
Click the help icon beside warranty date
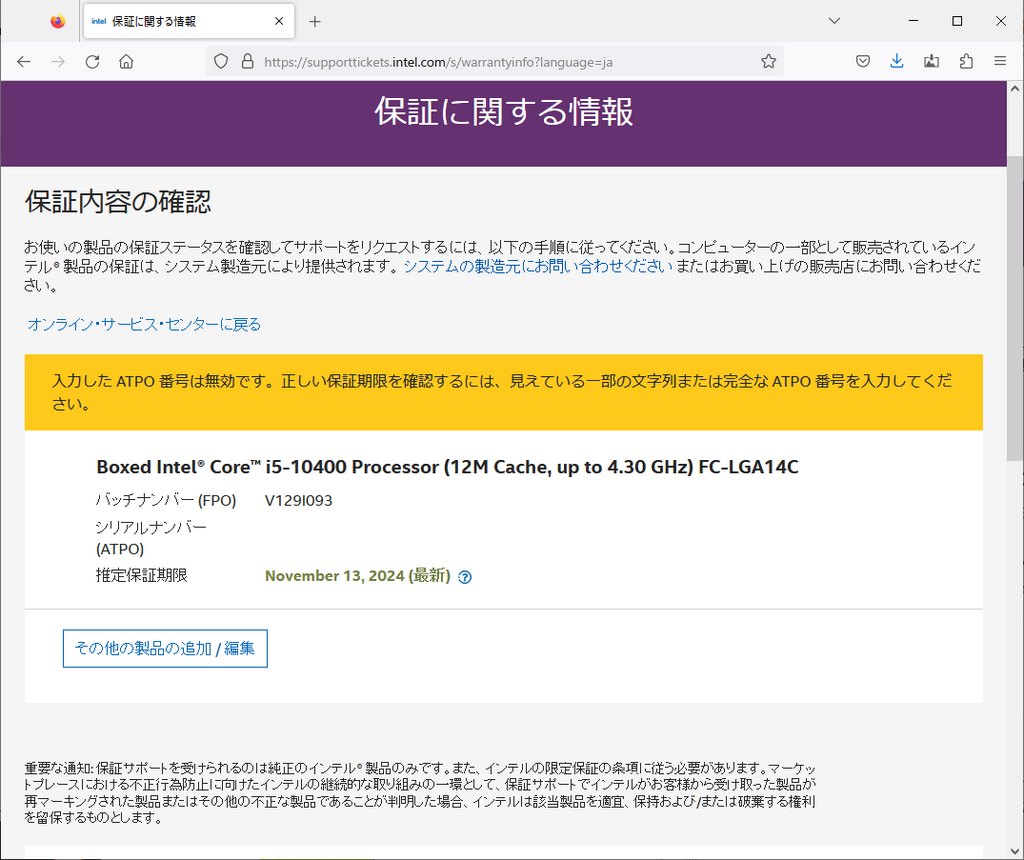465,577
